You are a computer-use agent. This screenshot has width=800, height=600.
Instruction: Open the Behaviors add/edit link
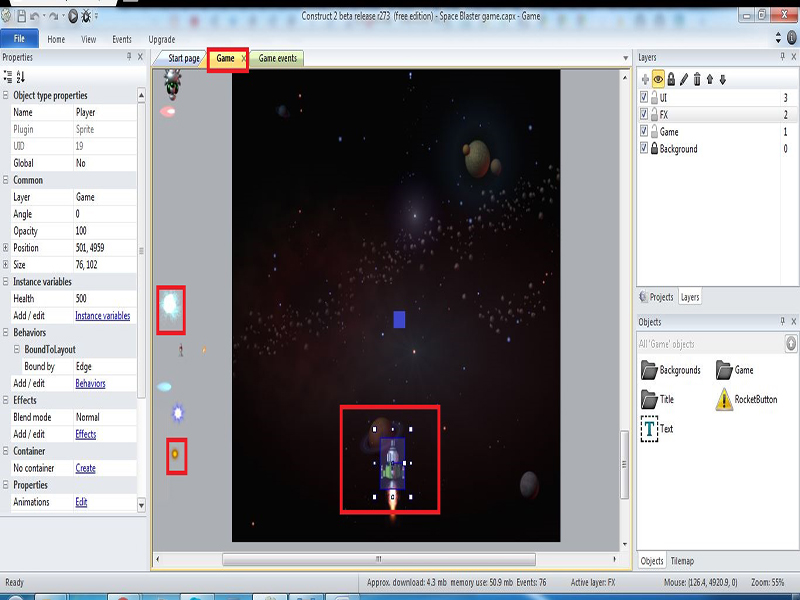(x=90, y=383)
